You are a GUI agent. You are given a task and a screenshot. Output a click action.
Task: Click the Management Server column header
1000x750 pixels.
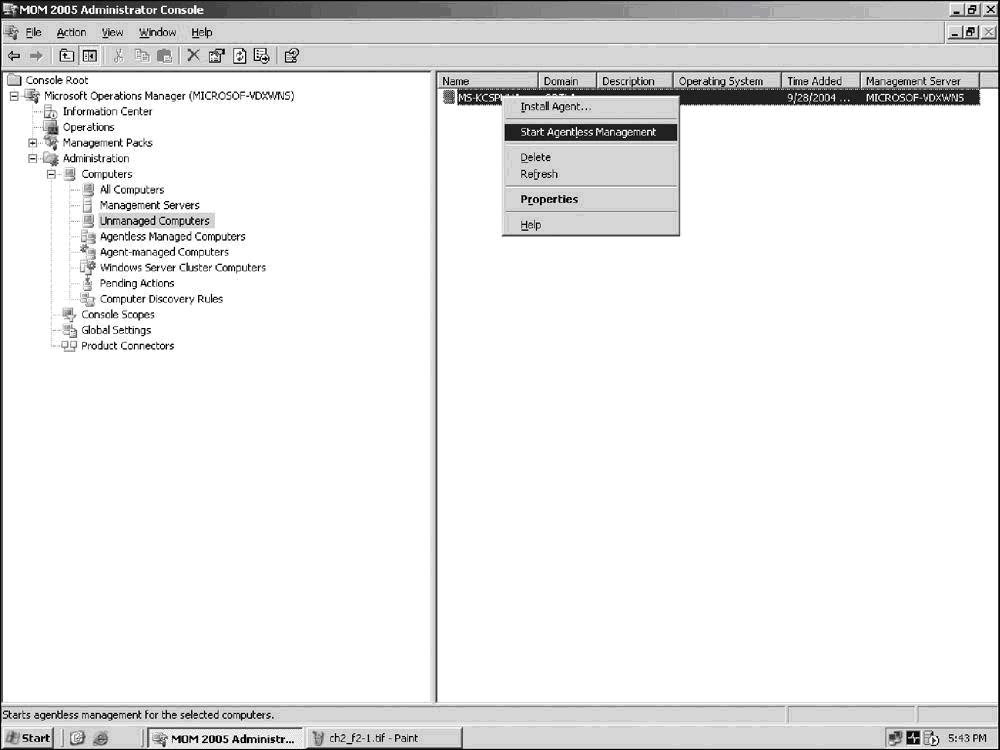(x=912, y=81)
